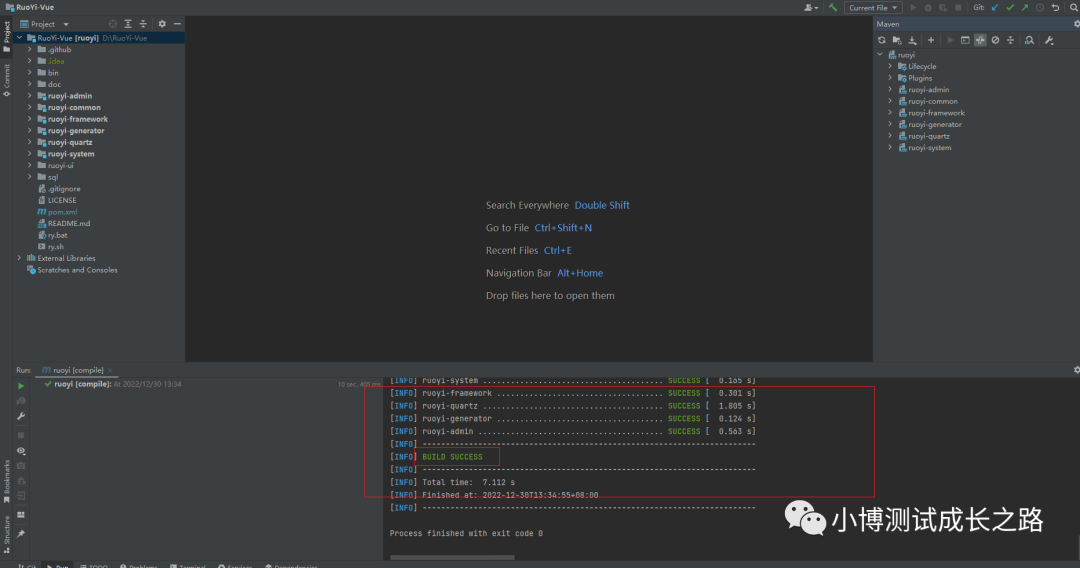This screenshot has width=1080, height=568.
Task: Expand Lifecycle node in Maven panel
Action: [890, 67]
